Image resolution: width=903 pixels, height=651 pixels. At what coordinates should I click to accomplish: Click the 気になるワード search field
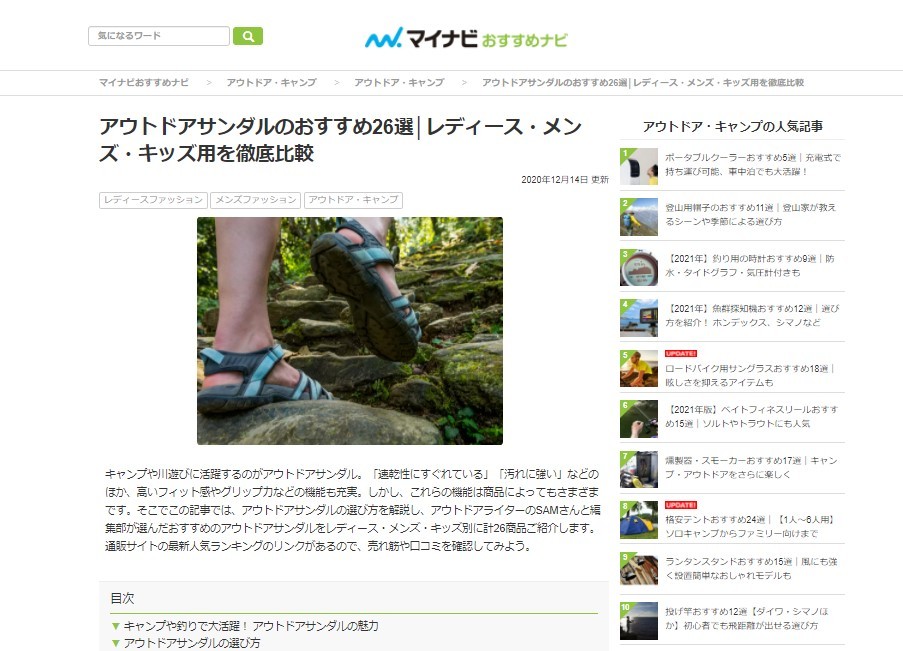tap(158, 36)
